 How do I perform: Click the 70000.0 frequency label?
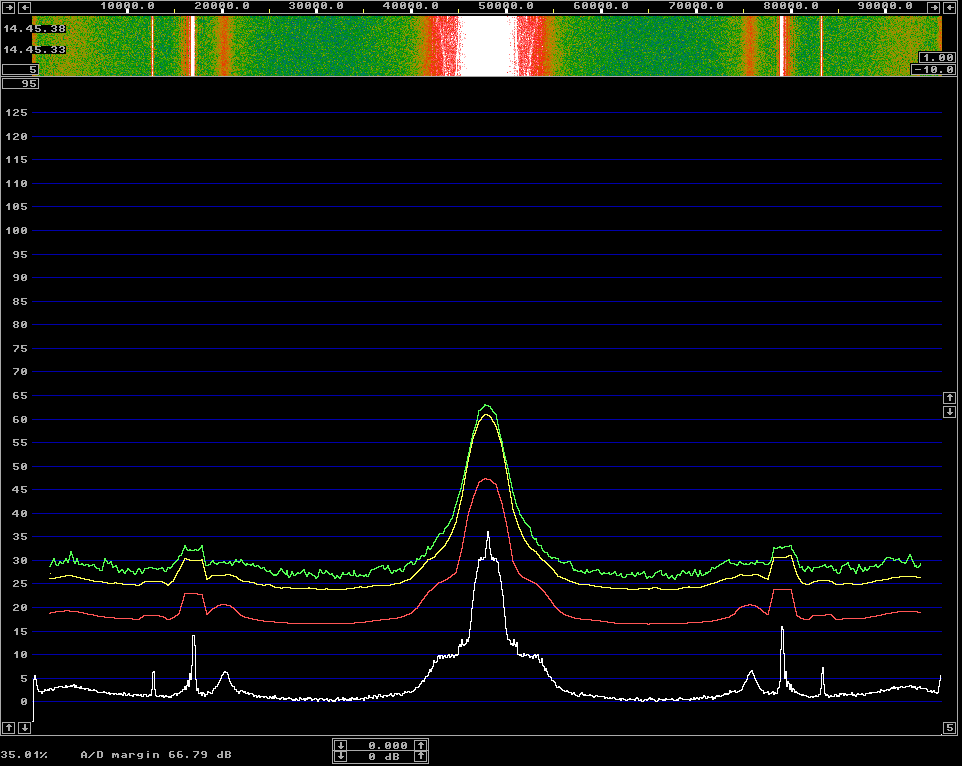point(696,6)
